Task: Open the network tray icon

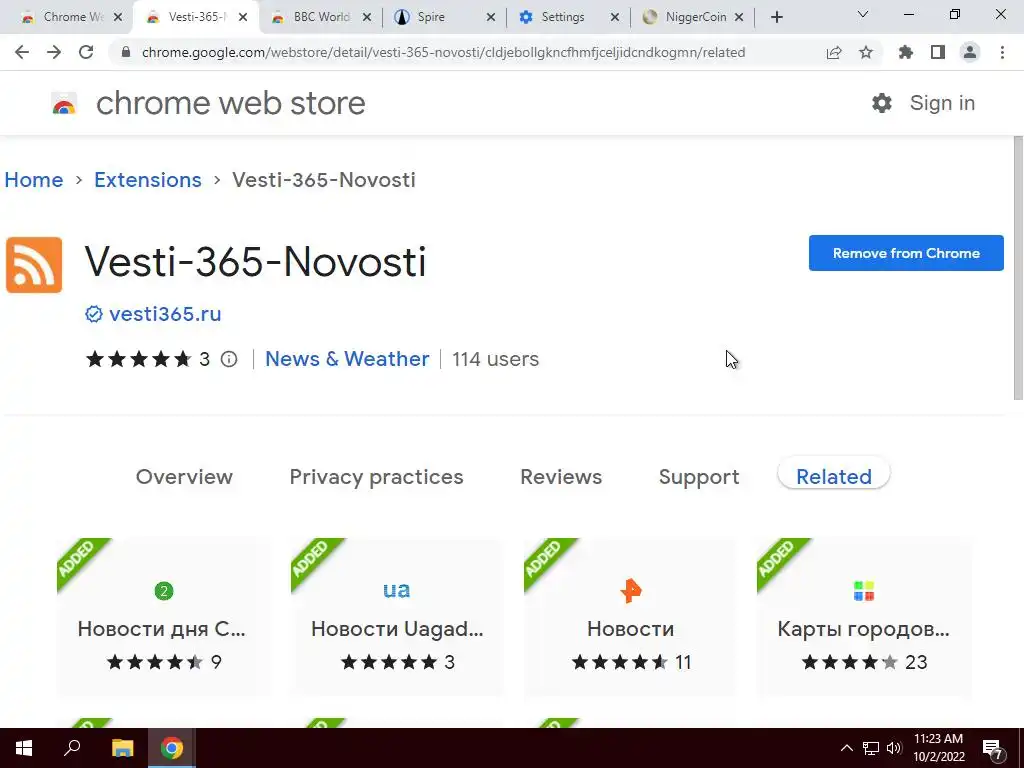Action: 871,748
